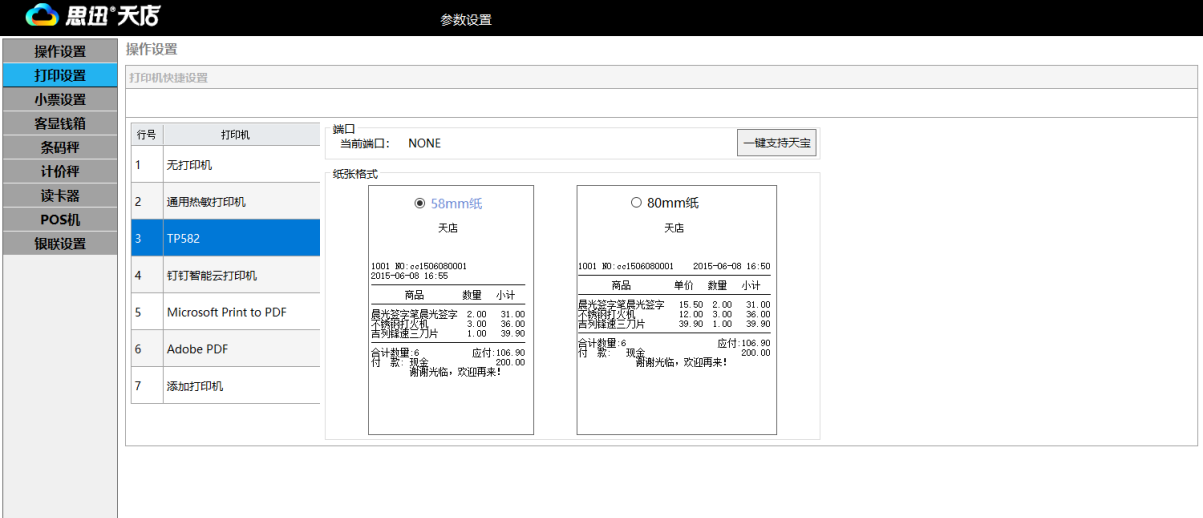This screenshot has height=518, width=1203.
Task: Click the 打印机快捷设置 section header
Action: 168,77
